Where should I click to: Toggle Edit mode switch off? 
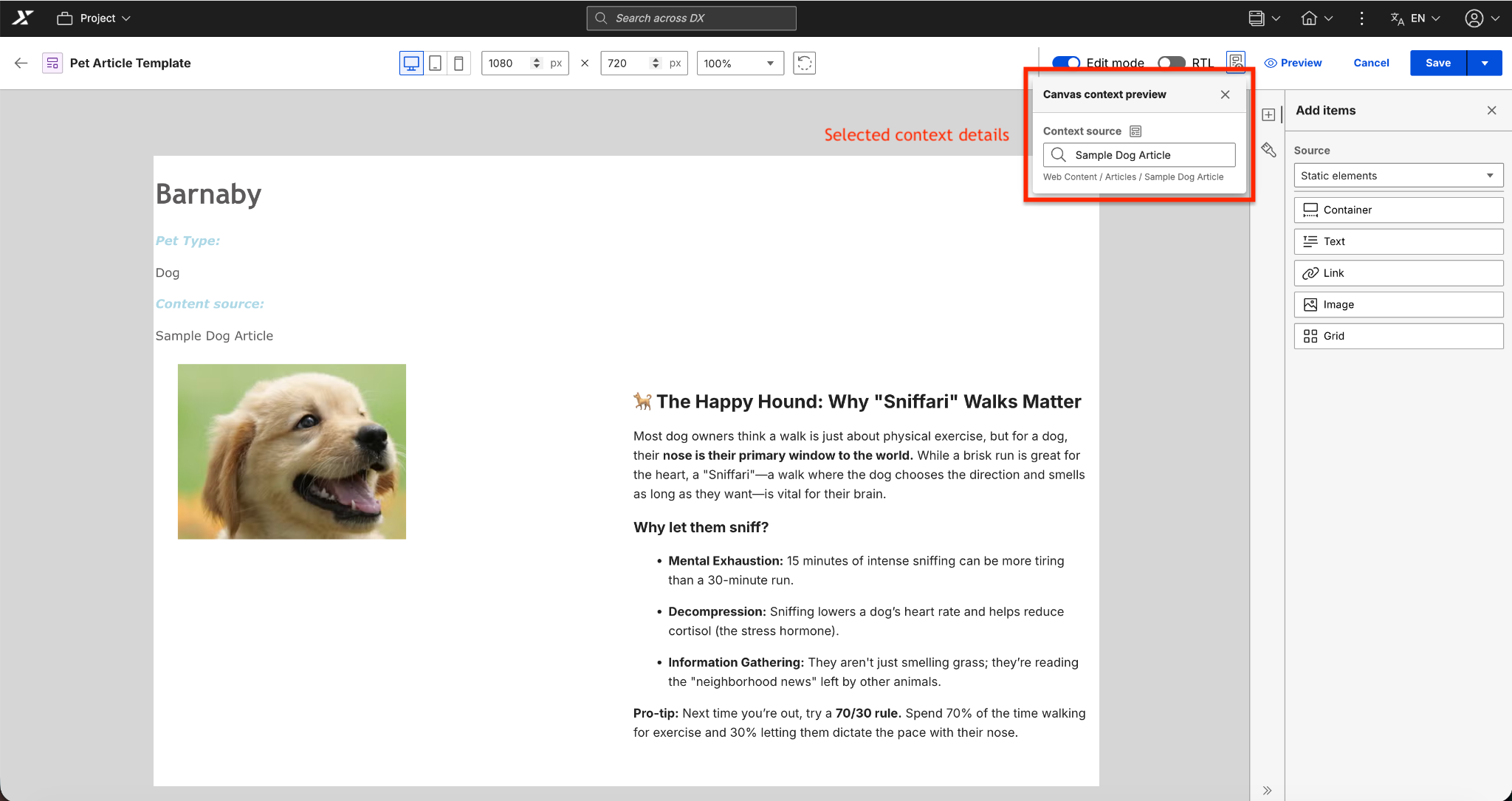point(1066,63)
